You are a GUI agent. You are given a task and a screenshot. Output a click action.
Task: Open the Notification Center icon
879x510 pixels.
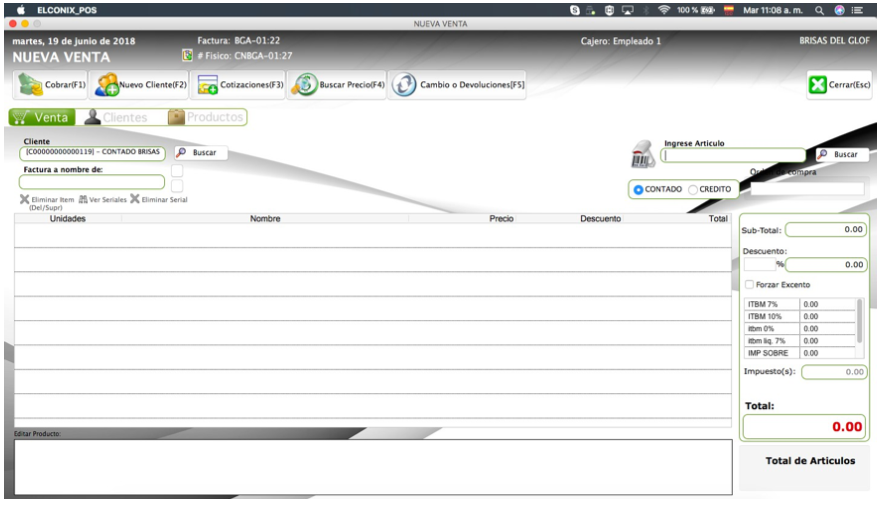857,10
